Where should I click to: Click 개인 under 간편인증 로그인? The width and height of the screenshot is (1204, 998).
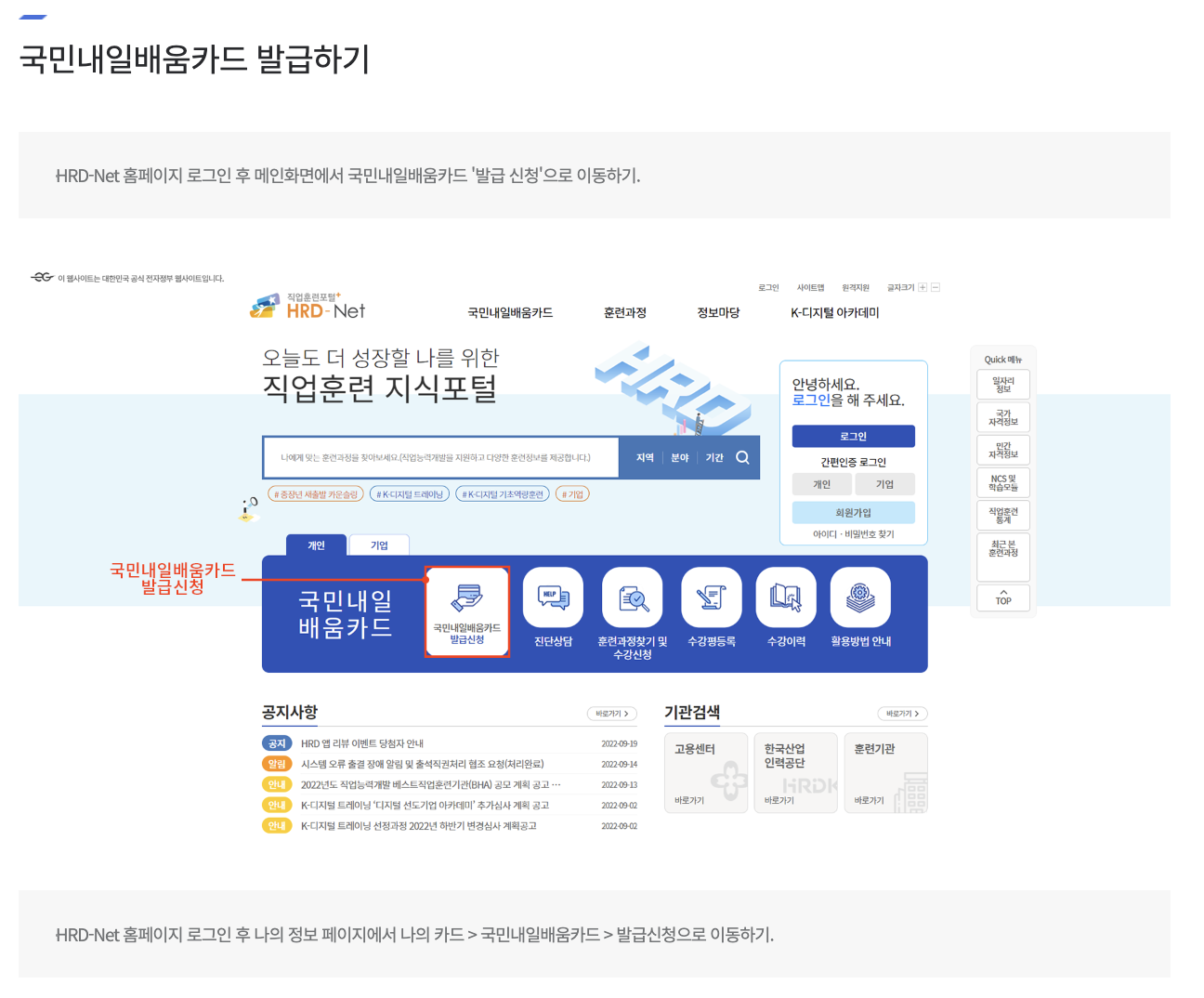click(x=822, y=484)
